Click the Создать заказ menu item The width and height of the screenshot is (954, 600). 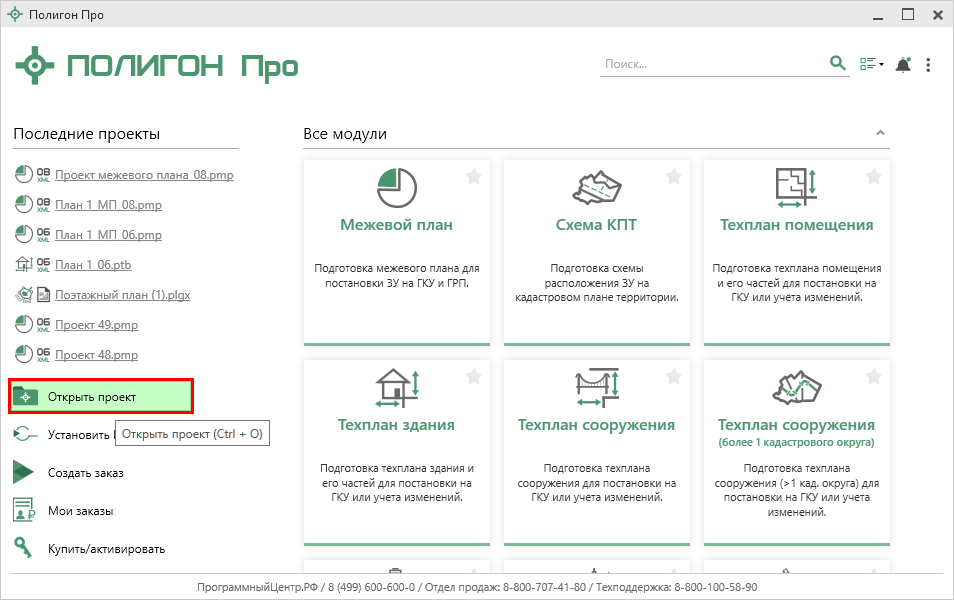tap(86, 473)
